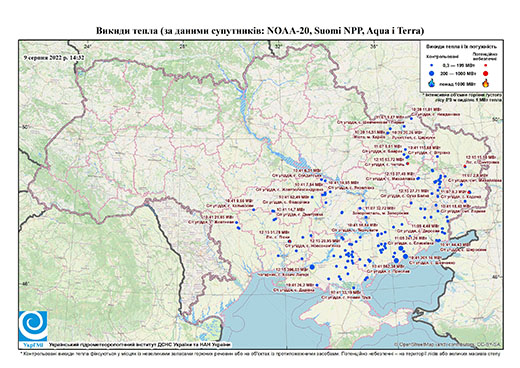Click the map title about NOAA-20 satellites

[x=260, y=31]
